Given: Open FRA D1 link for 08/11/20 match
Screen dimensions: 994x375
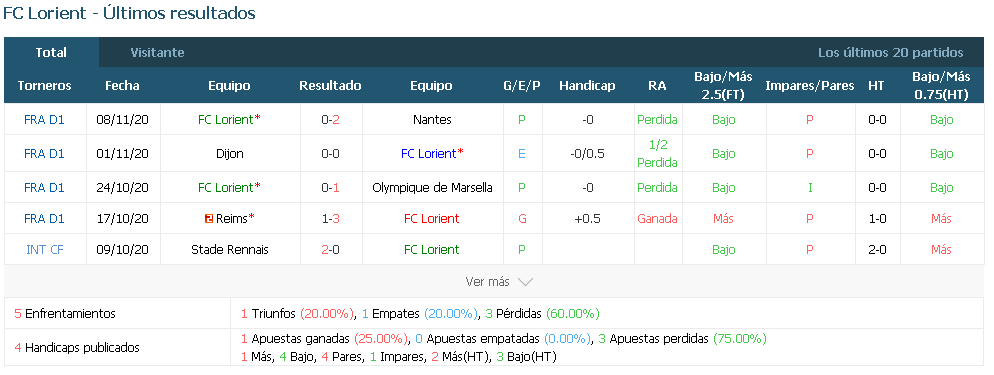Looking at the screenshot, I should point(44,120).
